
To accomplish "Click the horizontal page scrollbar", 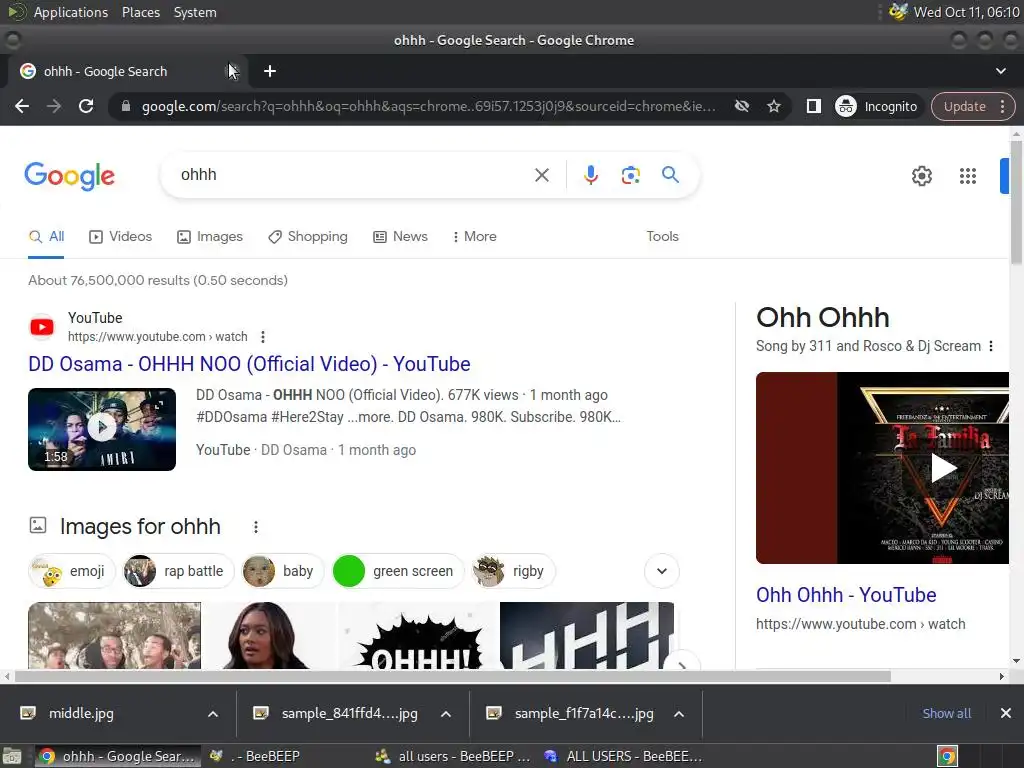I will click(453, 677).
